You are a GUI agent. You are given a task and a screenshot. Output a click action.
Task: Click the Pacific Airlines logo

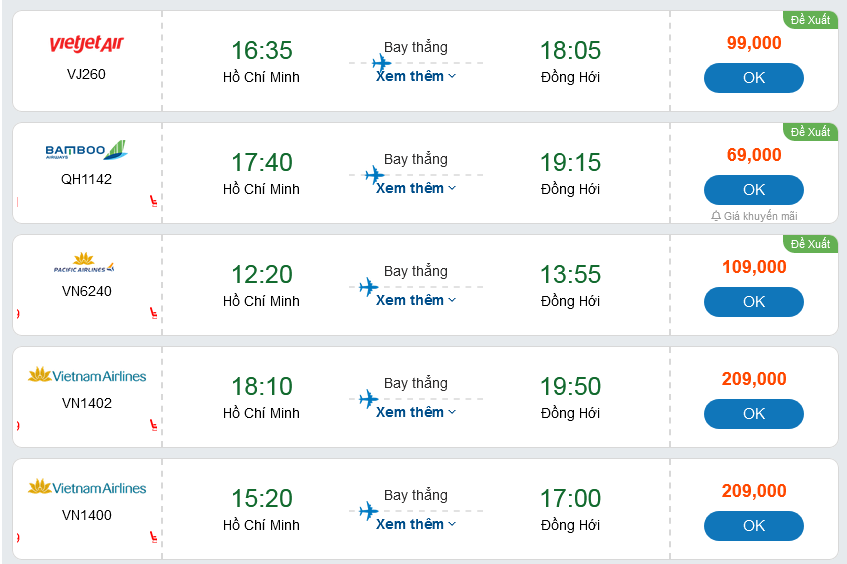pyautogui.click(x=86, y=265)
